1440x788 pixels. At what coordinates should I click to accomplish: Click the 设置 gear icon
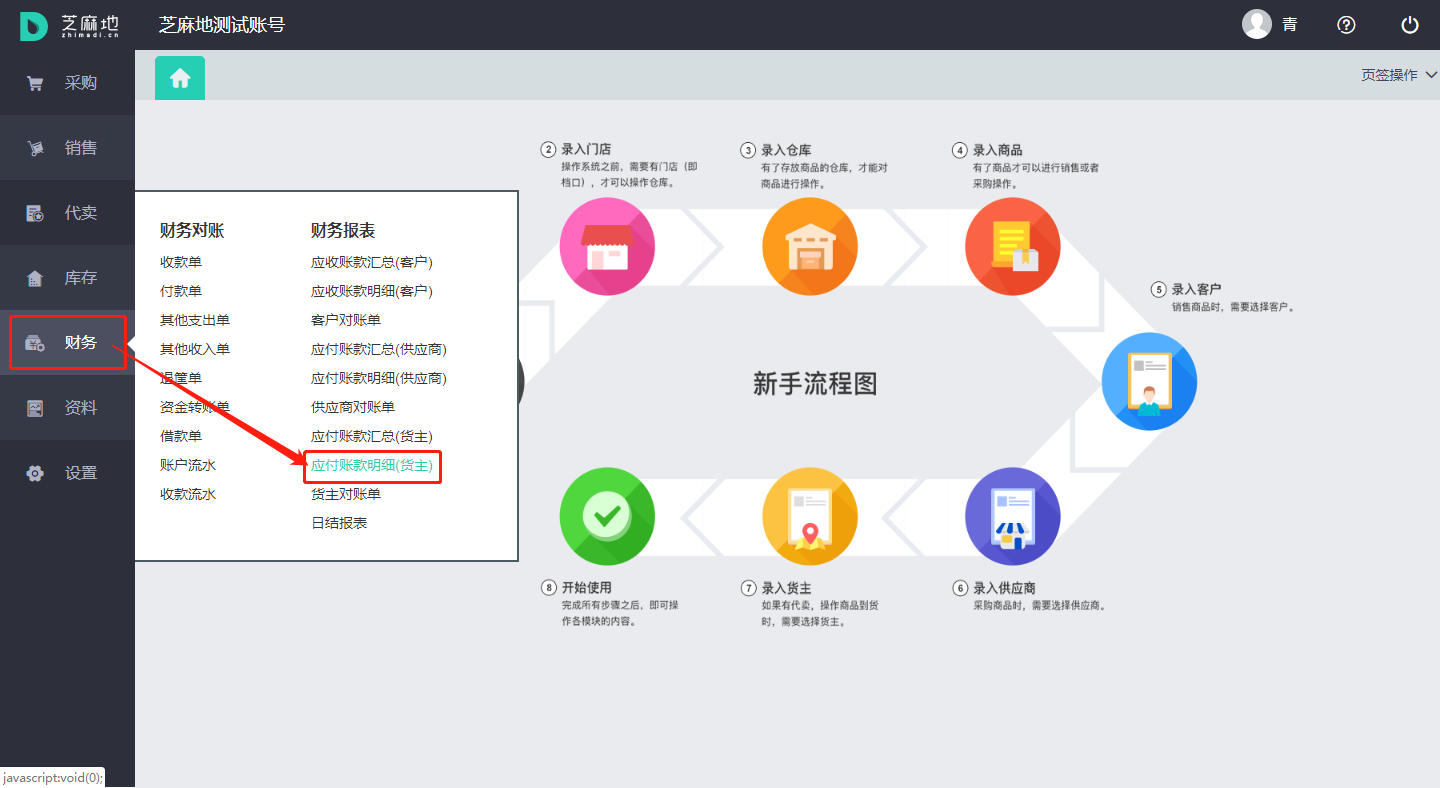coord(35,473)
